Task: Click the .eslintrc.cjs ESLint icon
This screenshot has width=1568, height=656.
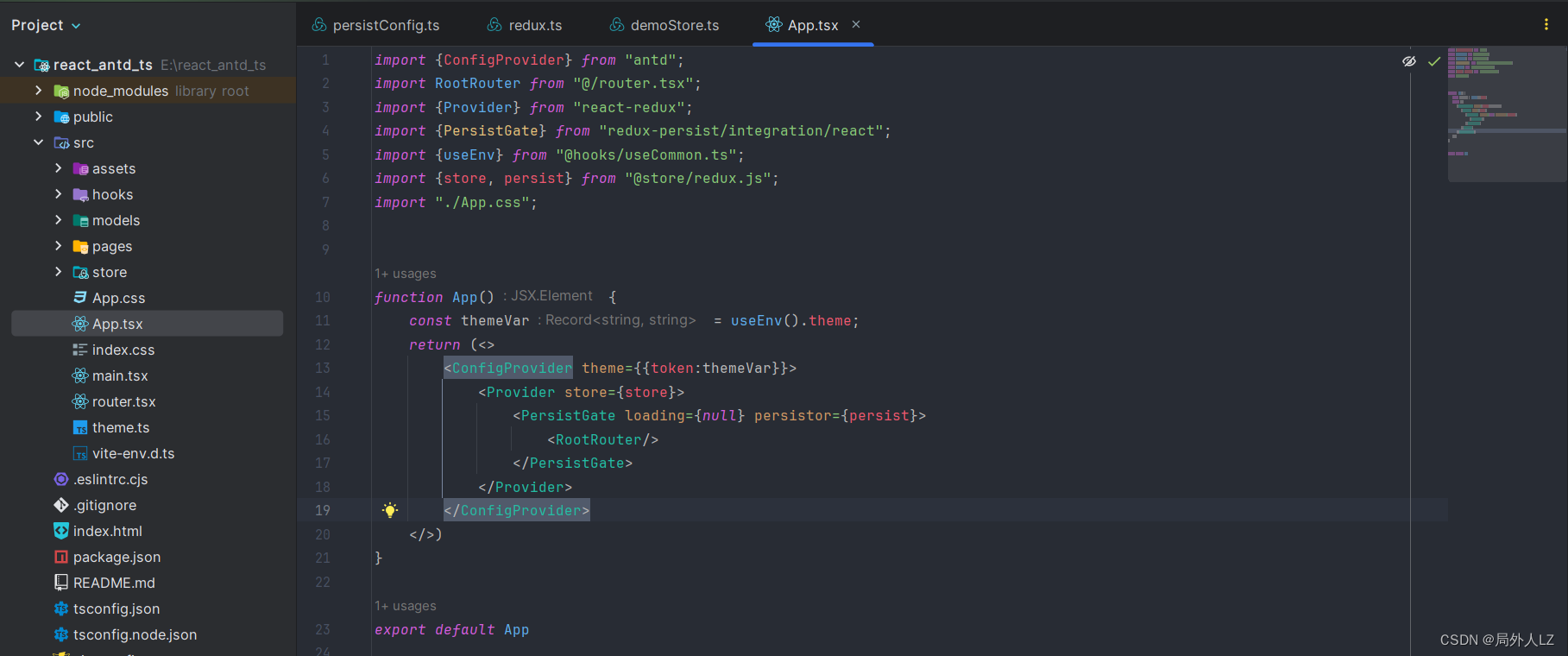Action: tap(61, 479)
